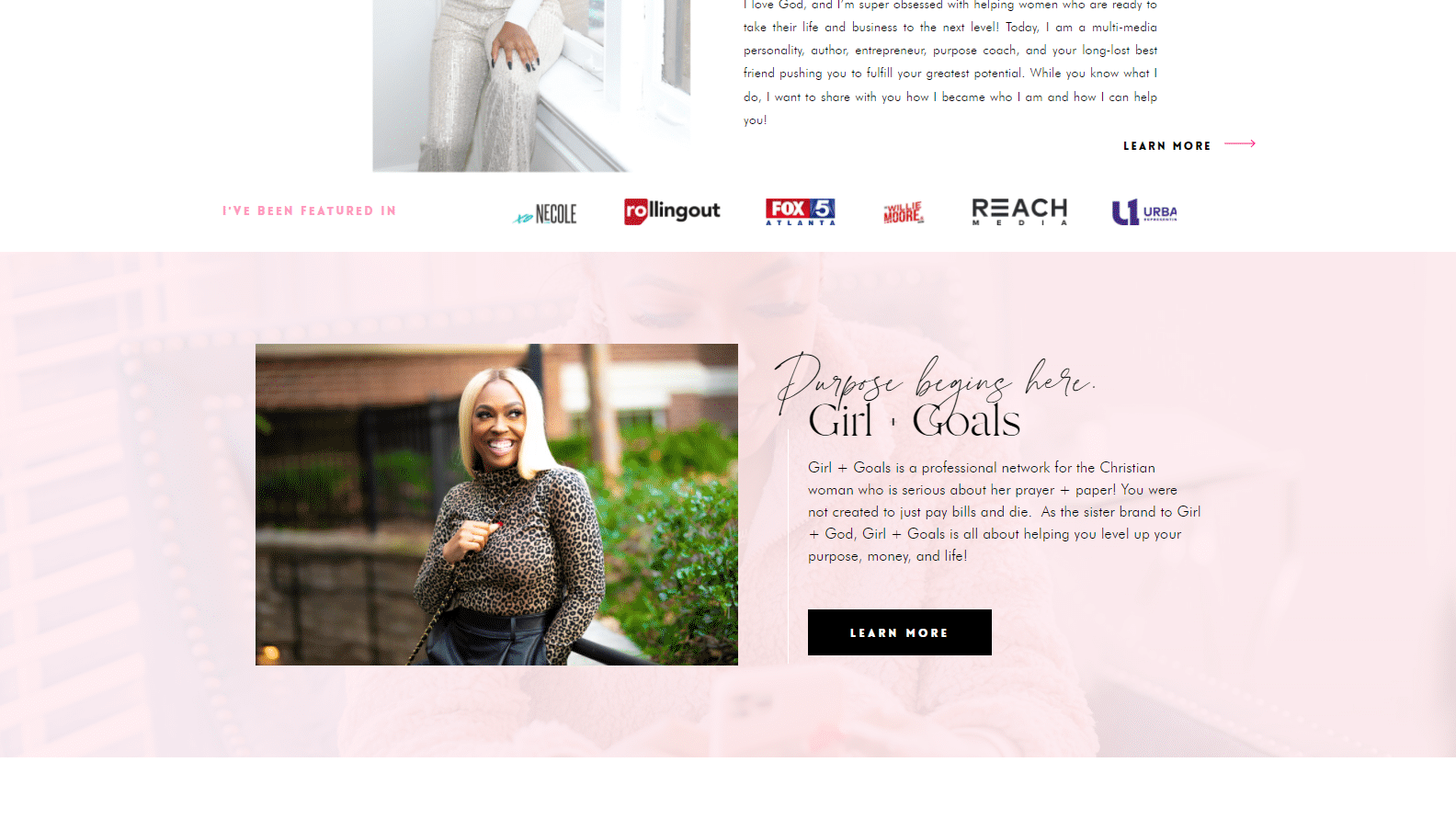The height and width of the screenshot is (819, 1456).
Task: Click the xoNecole logo
Action: (545, 214)
